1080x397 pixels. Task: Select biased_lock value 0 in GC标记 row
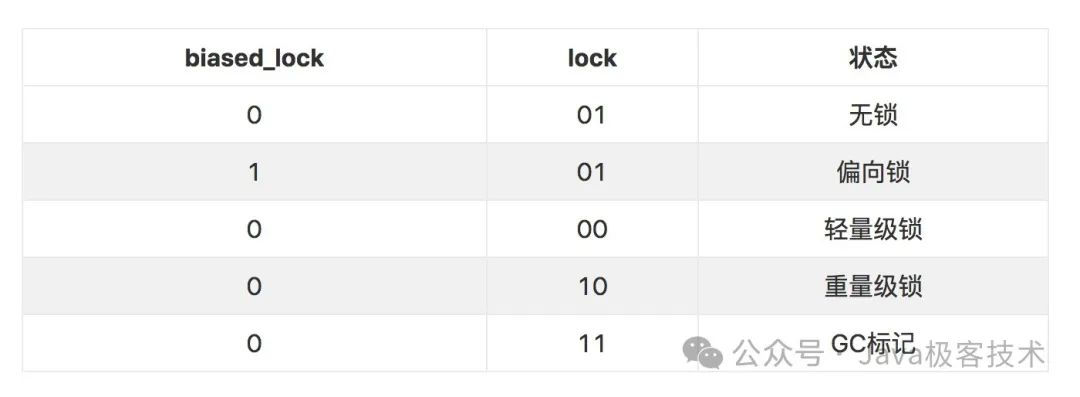tap(254, 343)
